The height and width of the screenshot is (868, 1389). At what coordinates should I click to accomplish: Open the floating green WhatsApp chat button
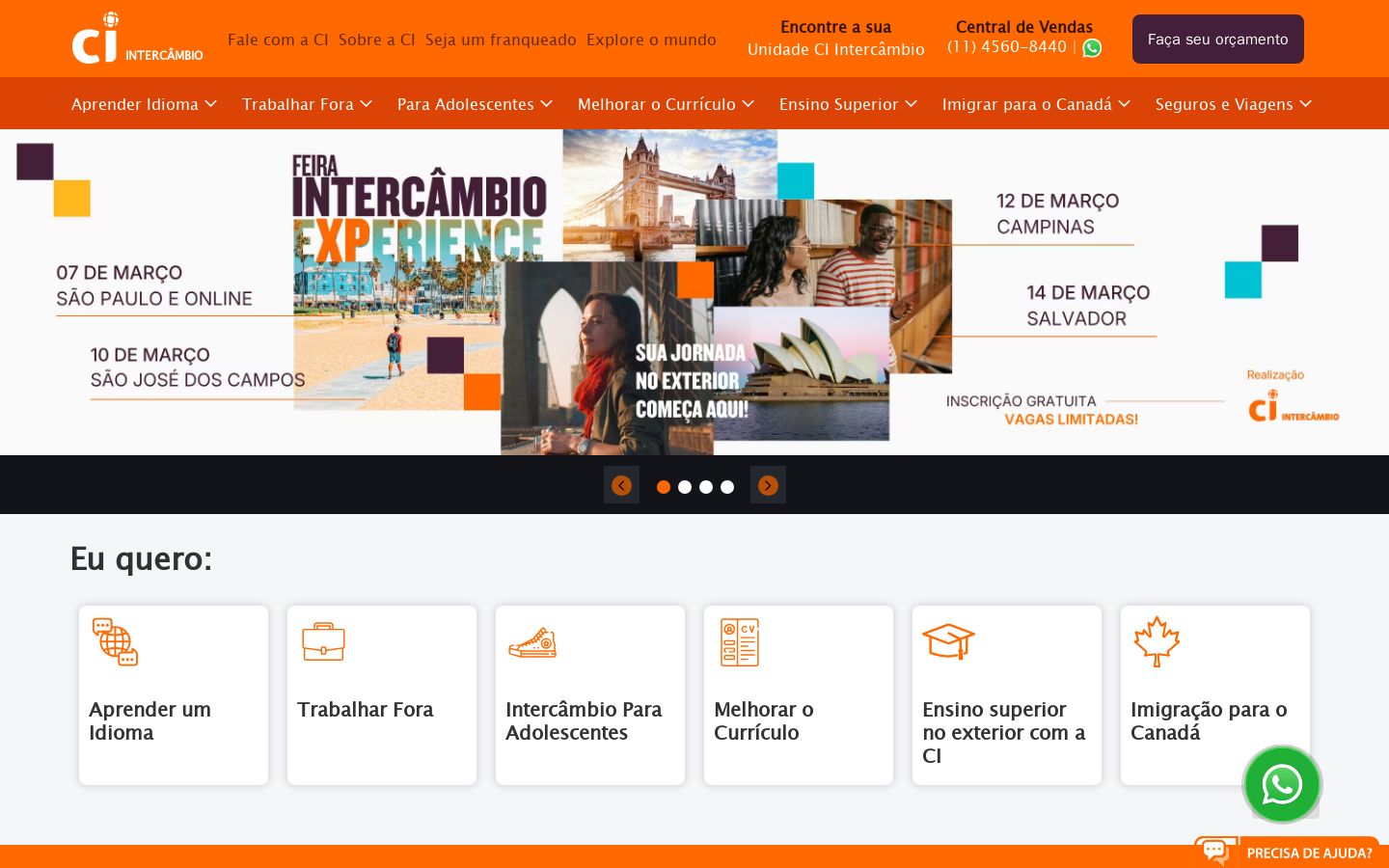pyautogui.click(x=1282, y=784)
